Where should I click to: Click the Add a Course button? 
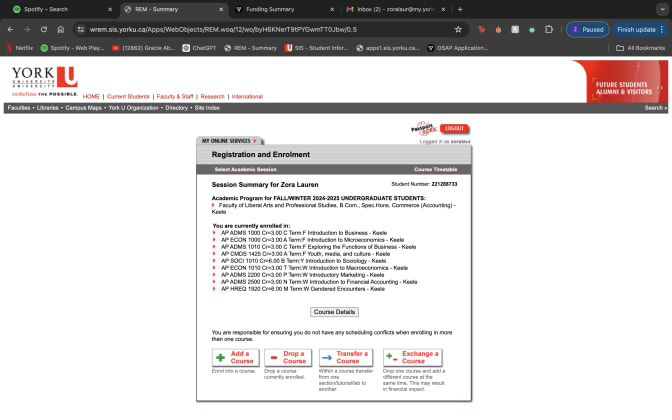click(x=235, y=357)
